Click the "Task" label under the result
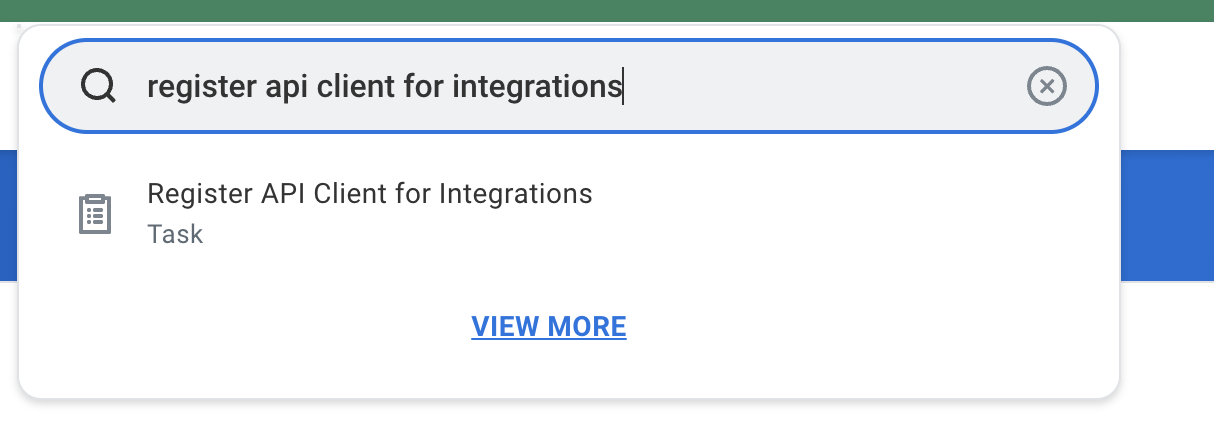 point(175,234)
